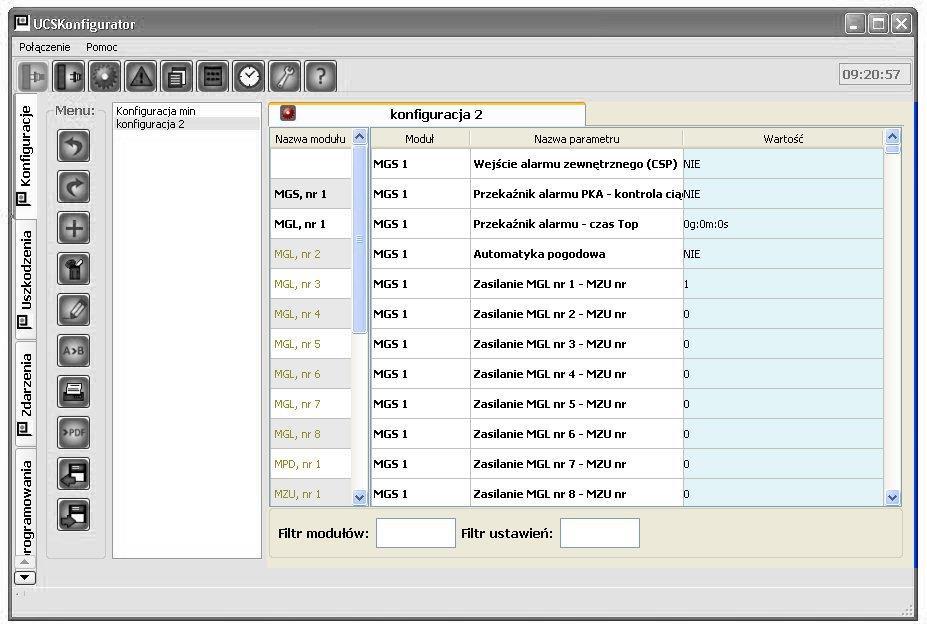The height and width of the screenshot is (628, 927).
Task: Click module list scroll up arrow
Action: 359,137
